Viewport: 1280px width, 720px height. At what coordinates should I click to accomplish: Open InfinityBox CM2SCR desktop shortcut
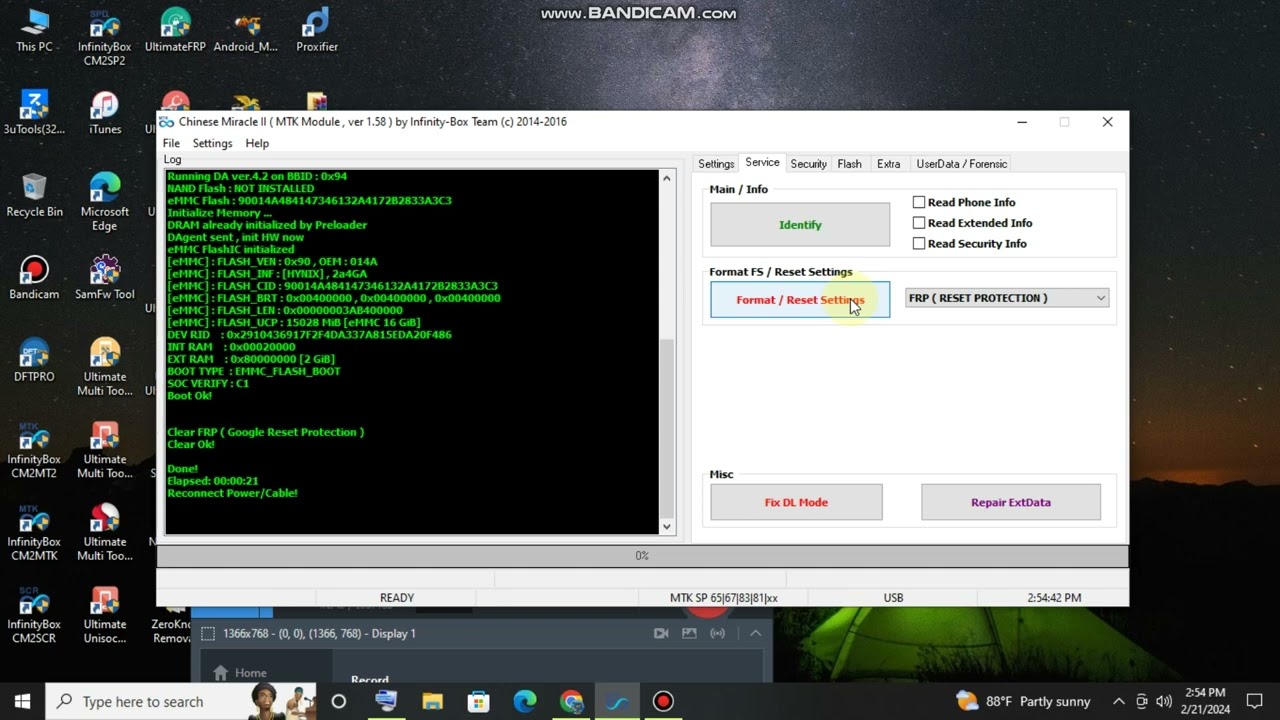[34, 615]
